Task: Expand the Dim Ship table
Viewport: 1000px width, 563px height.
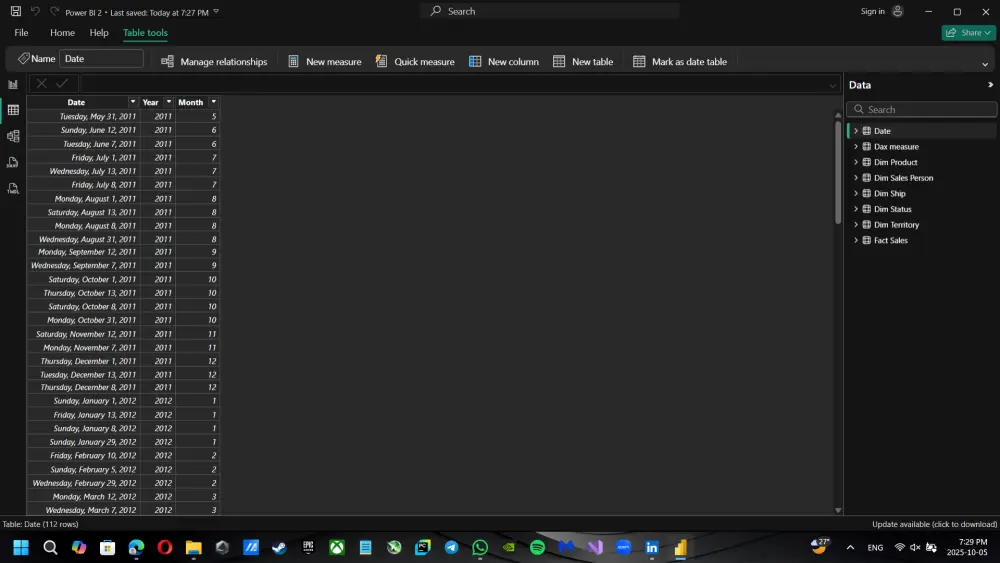Action: click(x=856, y=193)
